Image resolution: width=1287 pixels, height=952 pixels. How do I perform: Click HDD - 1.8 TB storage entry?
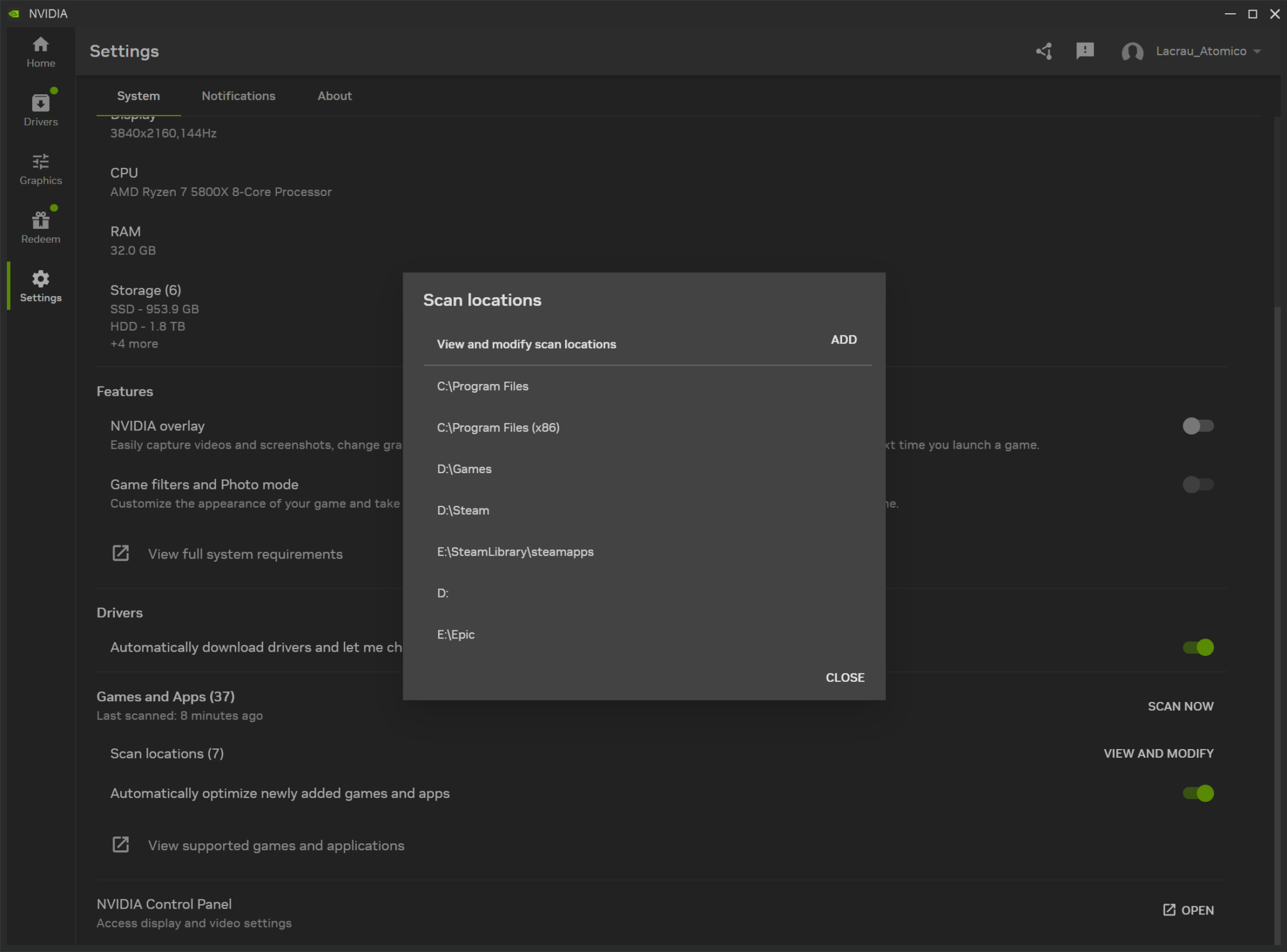(x=148, y=326)
